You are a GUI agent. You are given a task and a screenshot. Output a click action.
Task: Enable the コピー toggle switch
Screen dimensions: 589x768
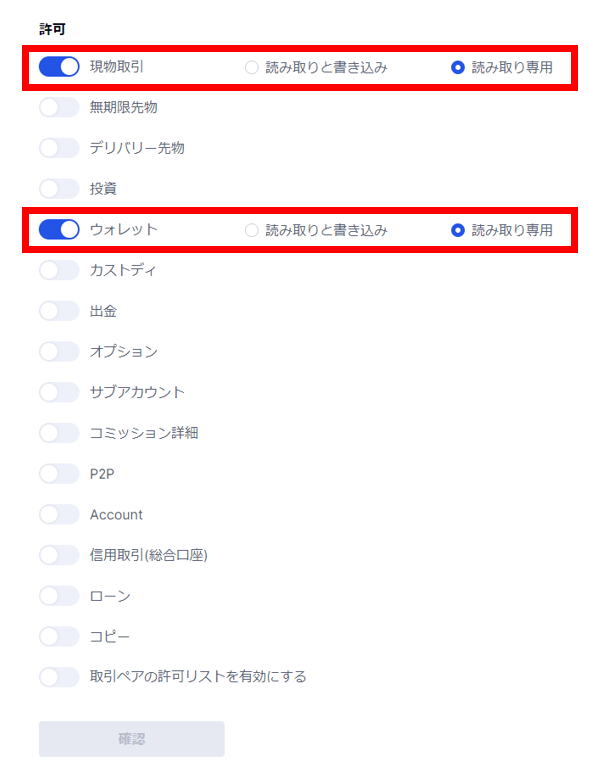(x=59, y=636)
